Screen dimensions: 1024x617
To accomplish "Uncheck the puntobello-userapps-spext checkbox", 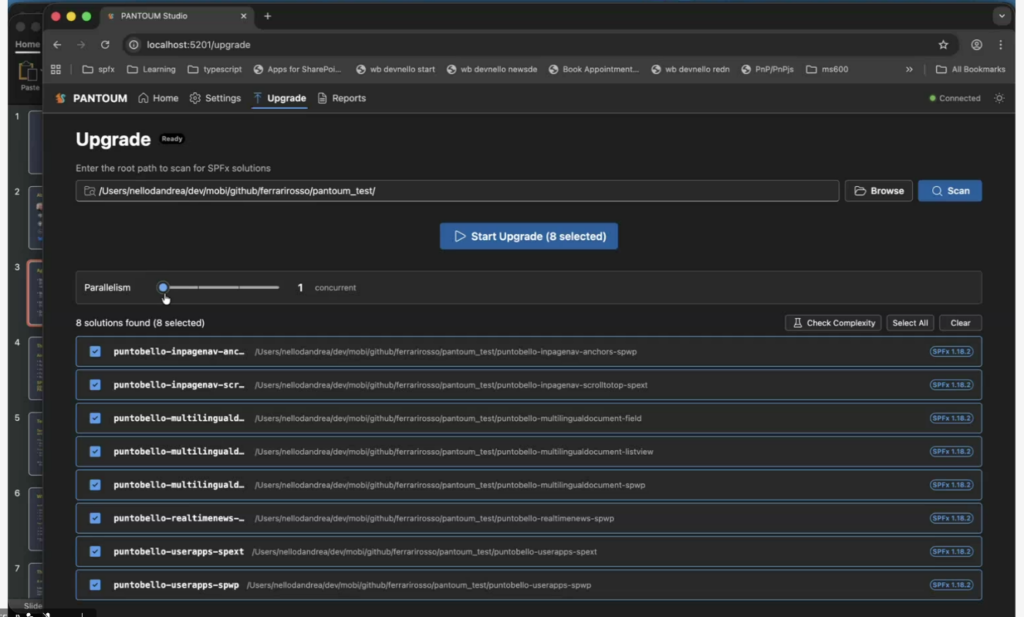I will [x=95, y=551].
